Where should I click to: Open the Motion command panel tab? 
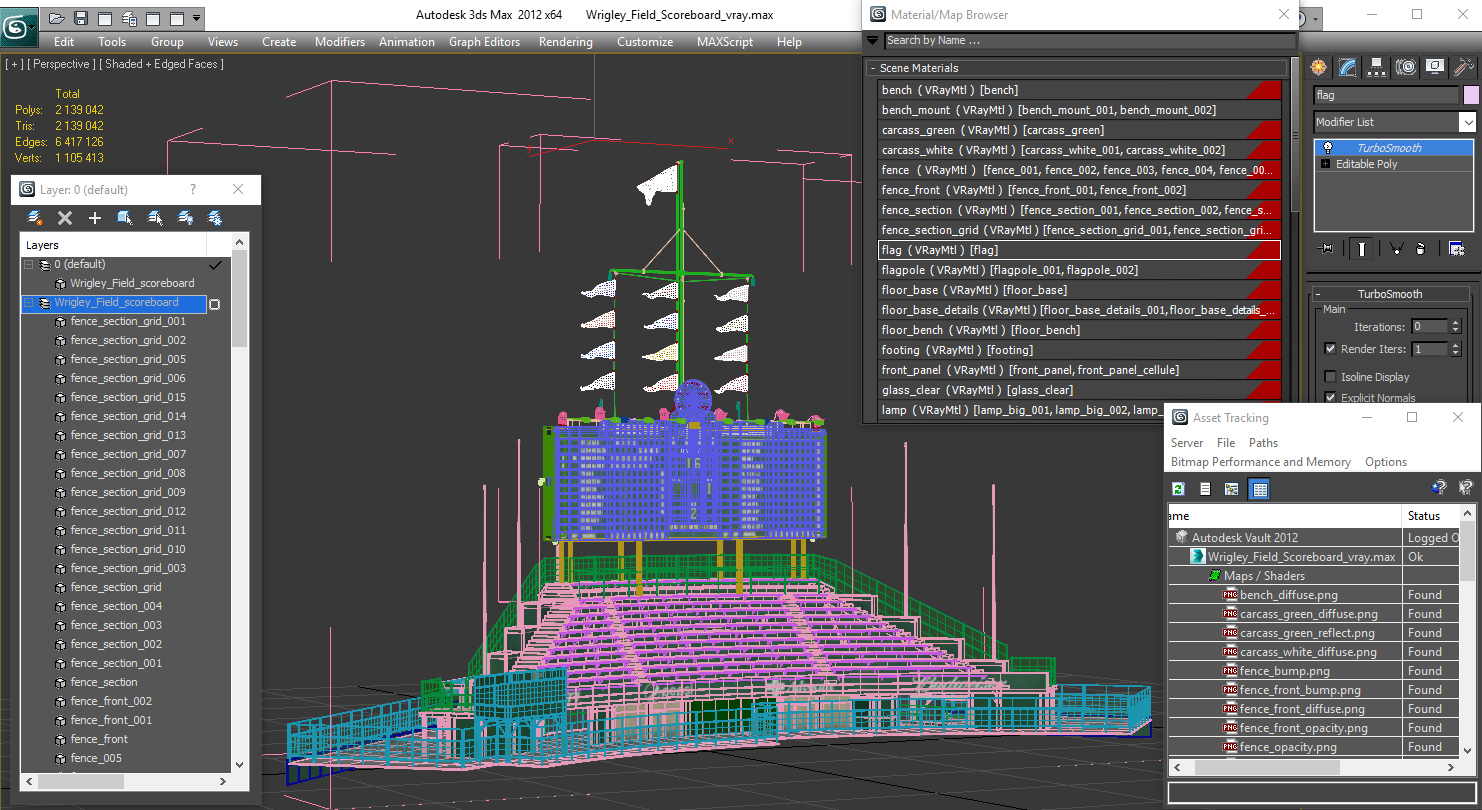tap(1406, 67)
